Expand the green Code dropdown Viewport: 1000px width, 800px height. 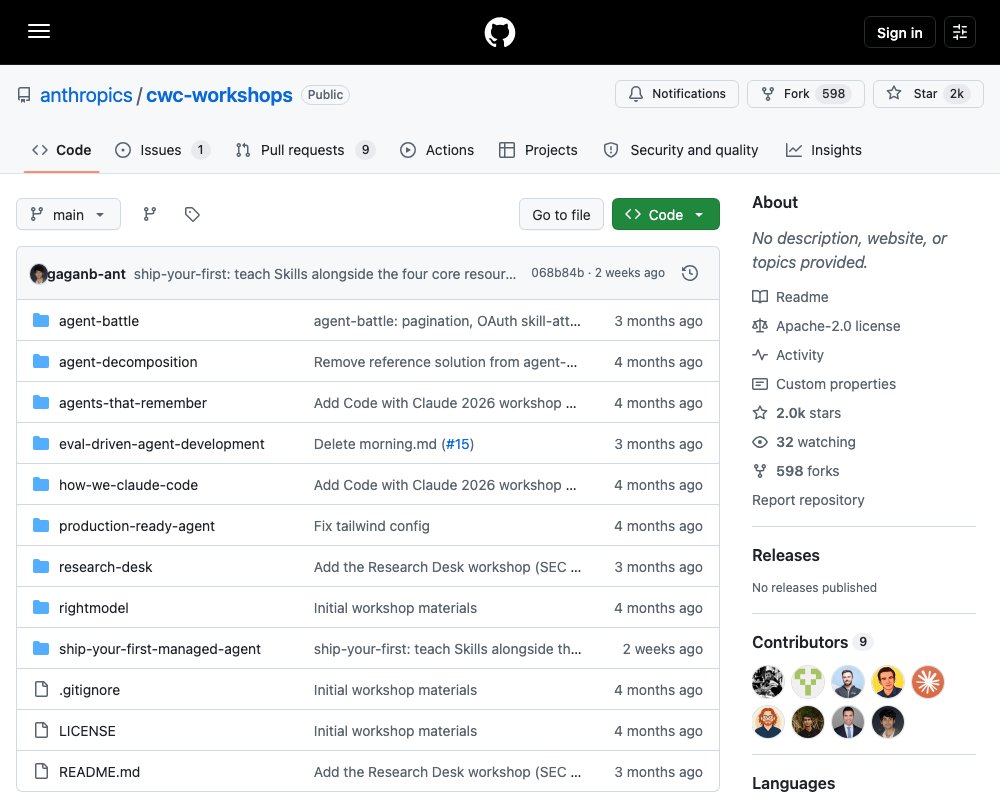pyautogui.click(x=665, y=214)
